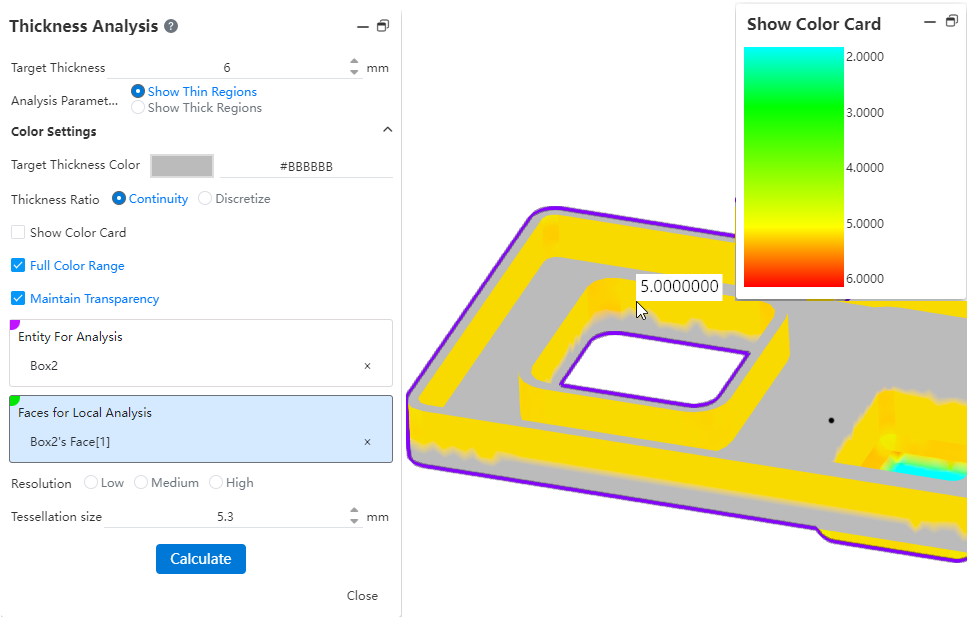Collapse the Color Settings section

[x=387, y=129]
